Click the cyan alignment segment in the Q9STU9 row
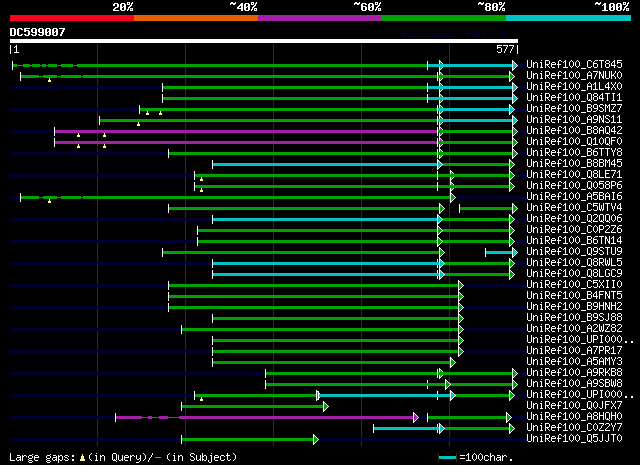 coord(501,253)
